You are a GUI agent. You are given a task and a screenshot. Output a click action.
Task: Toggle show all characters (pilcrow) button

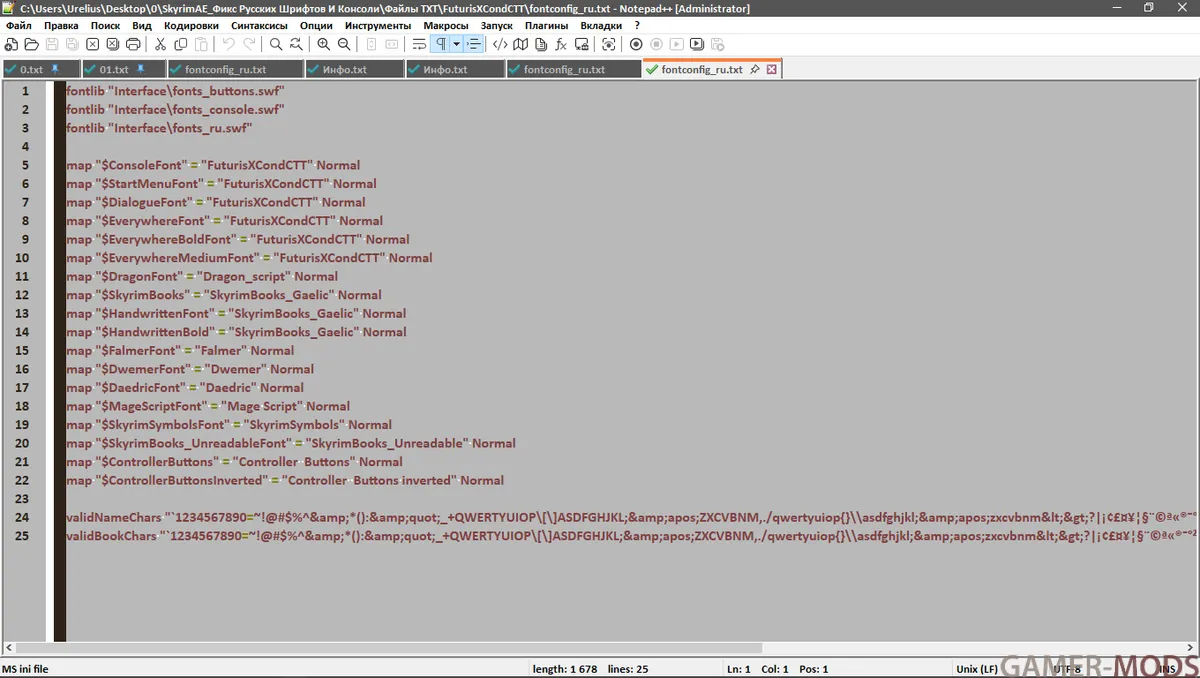coord(440,44)
